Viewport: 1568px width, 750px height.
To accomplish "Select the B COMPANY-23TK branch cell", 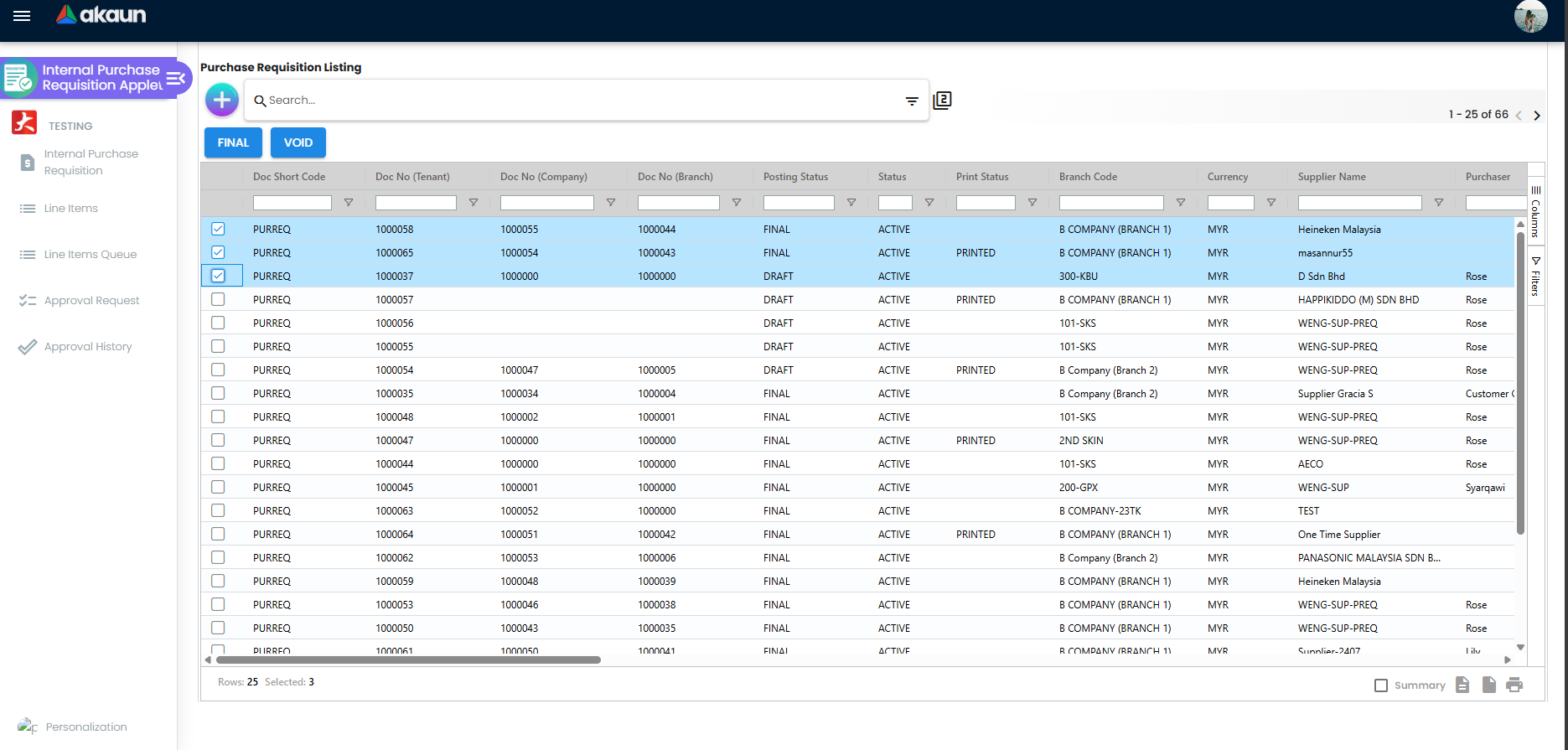I will 1100,510.
